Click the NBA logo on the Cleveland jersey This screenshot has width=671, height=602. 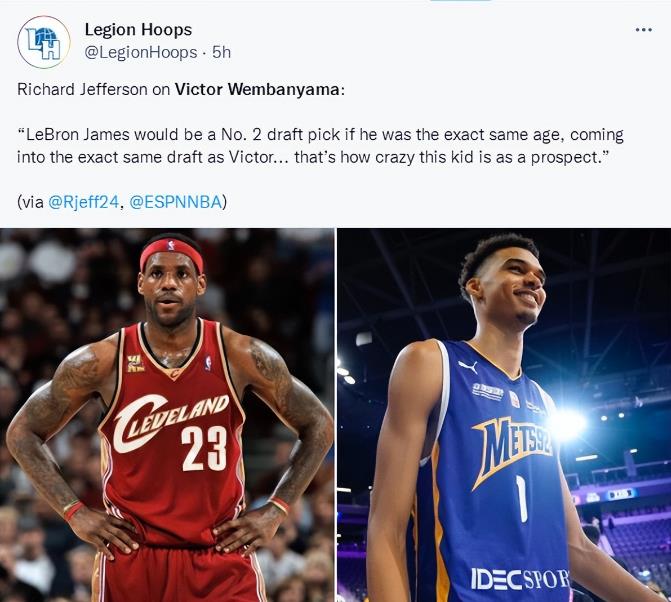point(208,363)
